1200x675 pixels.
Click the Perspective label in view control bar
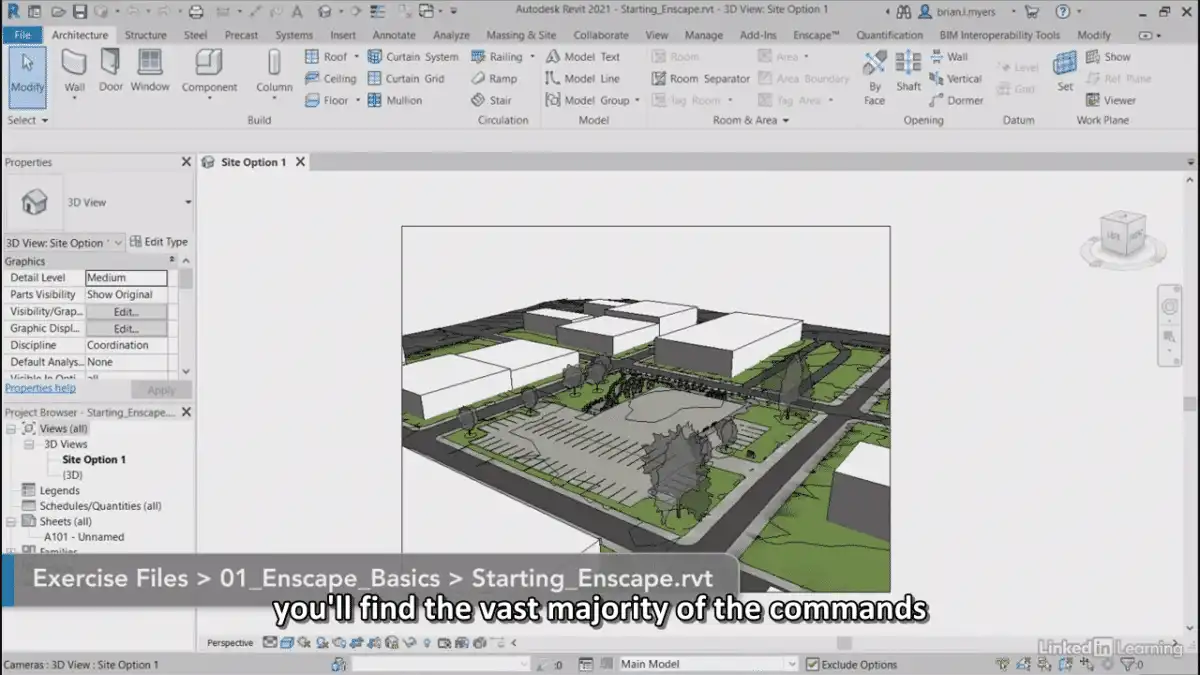[231, 643]
